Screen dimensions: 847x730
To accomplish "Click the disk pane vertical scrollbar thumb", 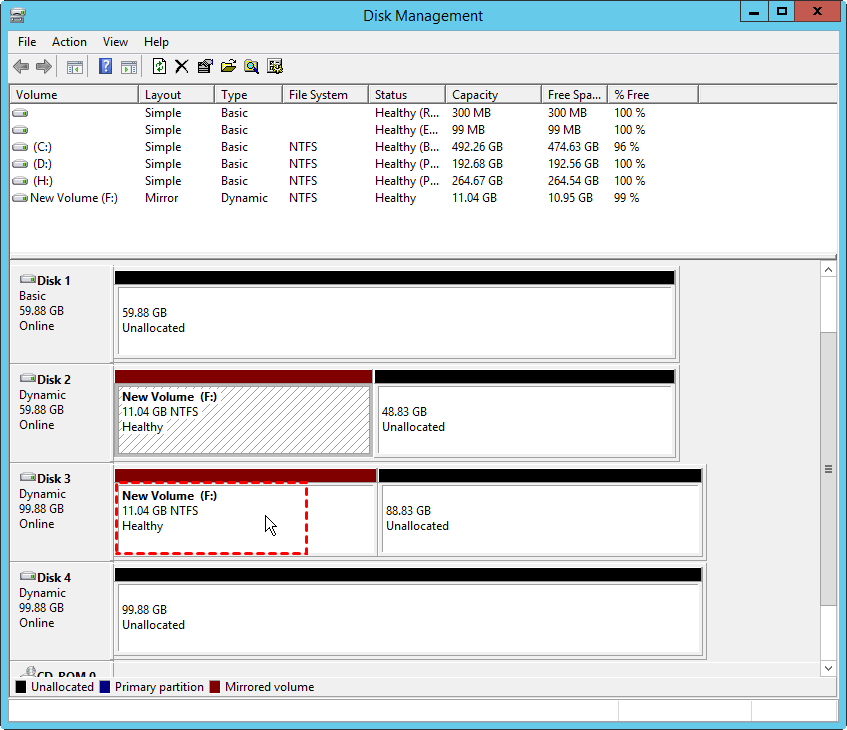I will click(x=829, y=469).
